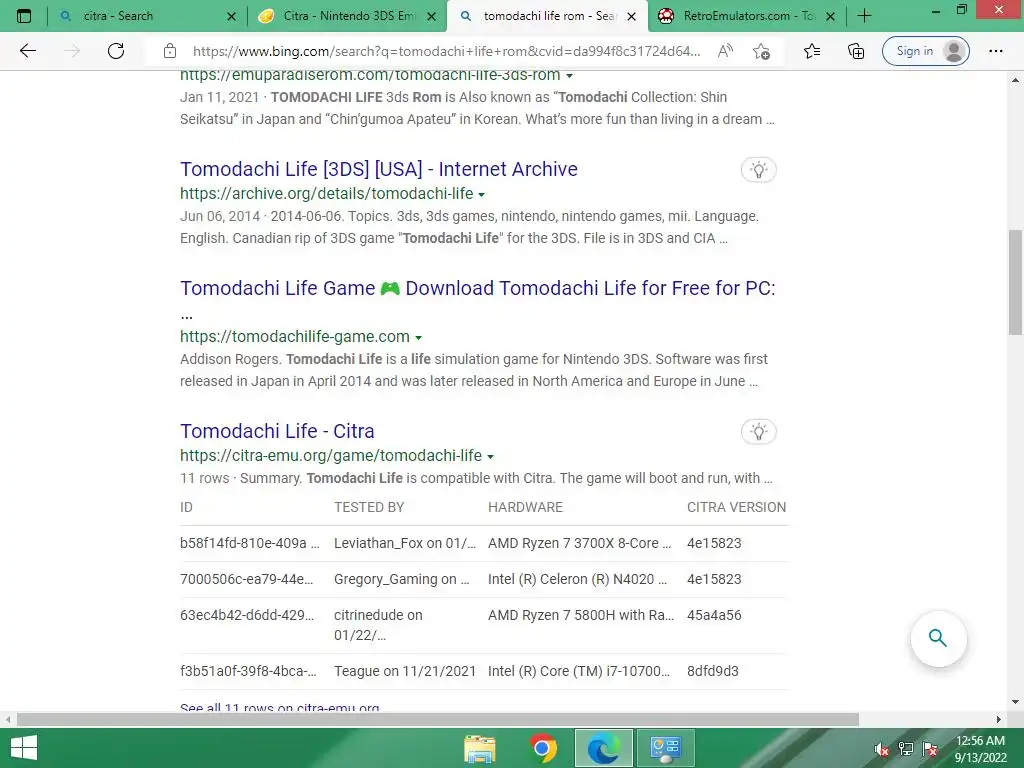Open Windows Start menu
The image size is (1024, 768).
click(24, 748)
